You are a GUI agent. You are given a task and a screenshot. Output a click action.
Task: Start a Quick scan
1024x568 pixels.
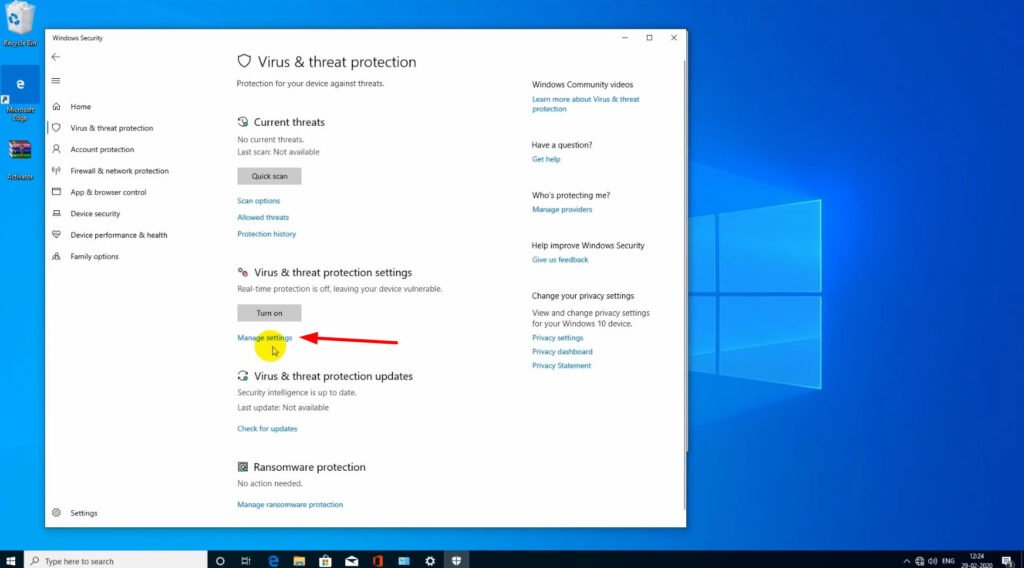point(269,176)
